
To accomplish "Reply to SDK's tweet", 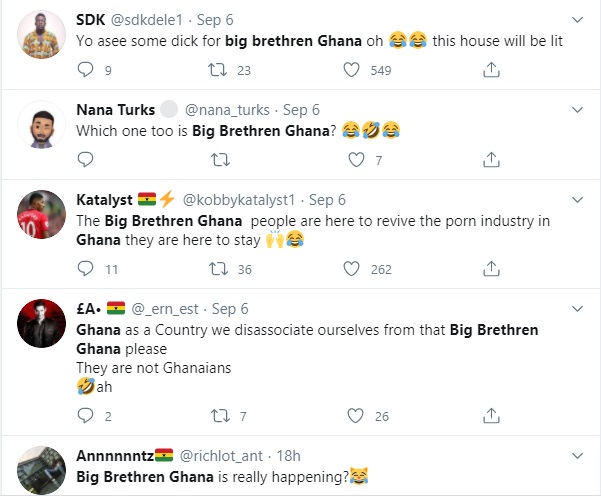I will click(x=85, y=70).
